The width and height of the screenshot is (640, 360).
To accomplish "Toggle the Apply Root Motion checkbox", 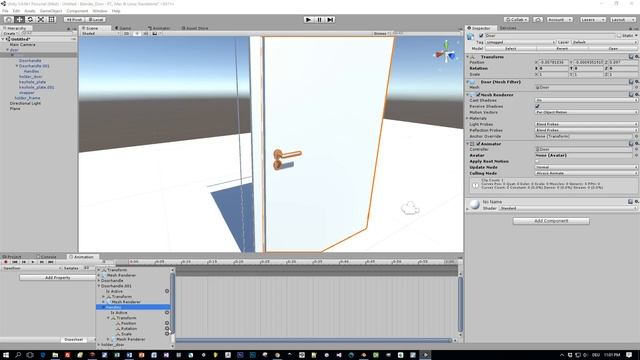I will 538,161.
